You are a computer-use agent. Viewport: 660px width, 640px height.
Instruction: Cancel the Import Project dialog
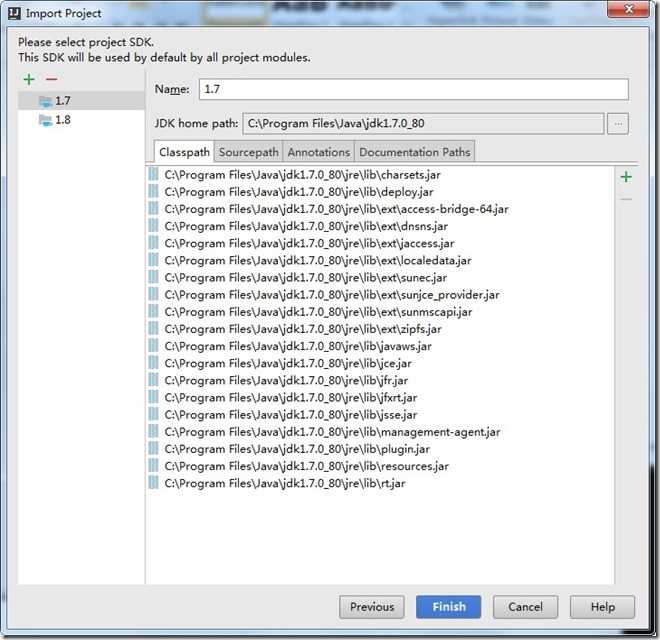pos(525,607)
